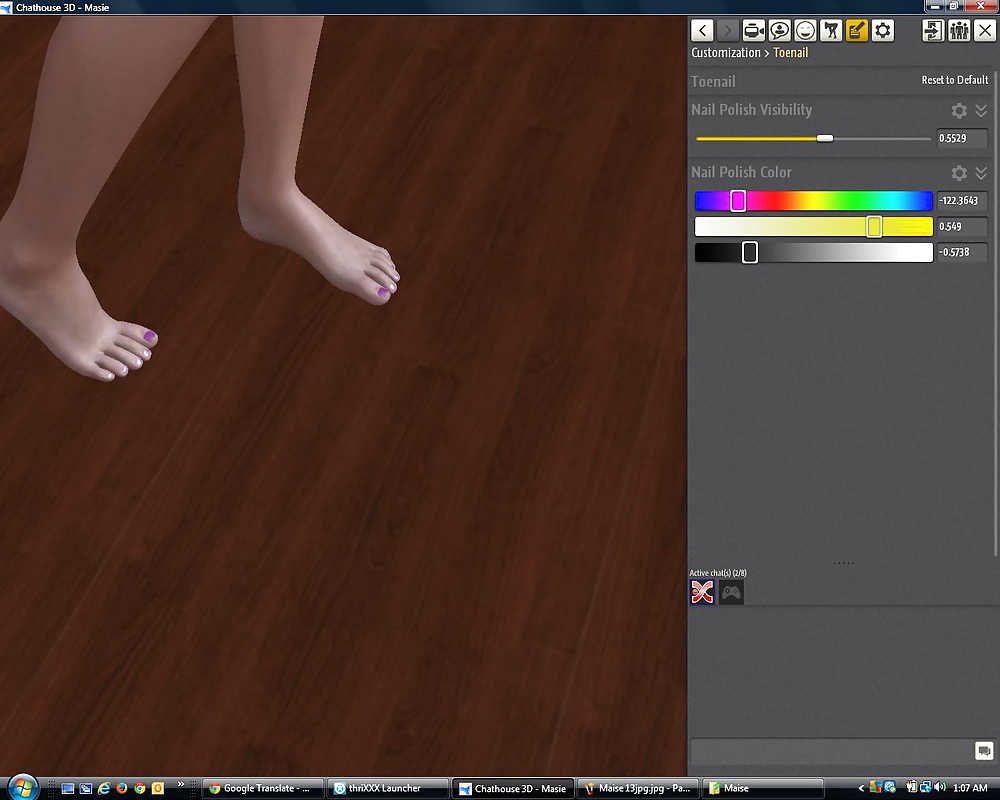1000x800 pixels.
Task: Open the settings gear in top toolbar
Action: (882, 31)
